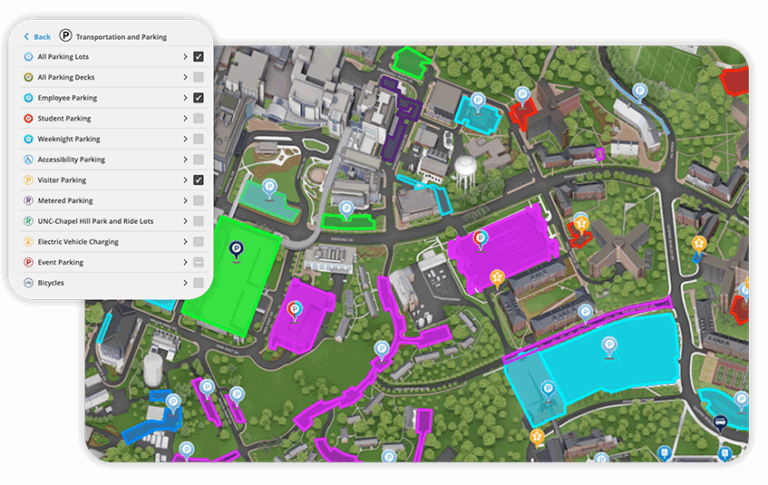Go back using the Back link

click(37, 37)
